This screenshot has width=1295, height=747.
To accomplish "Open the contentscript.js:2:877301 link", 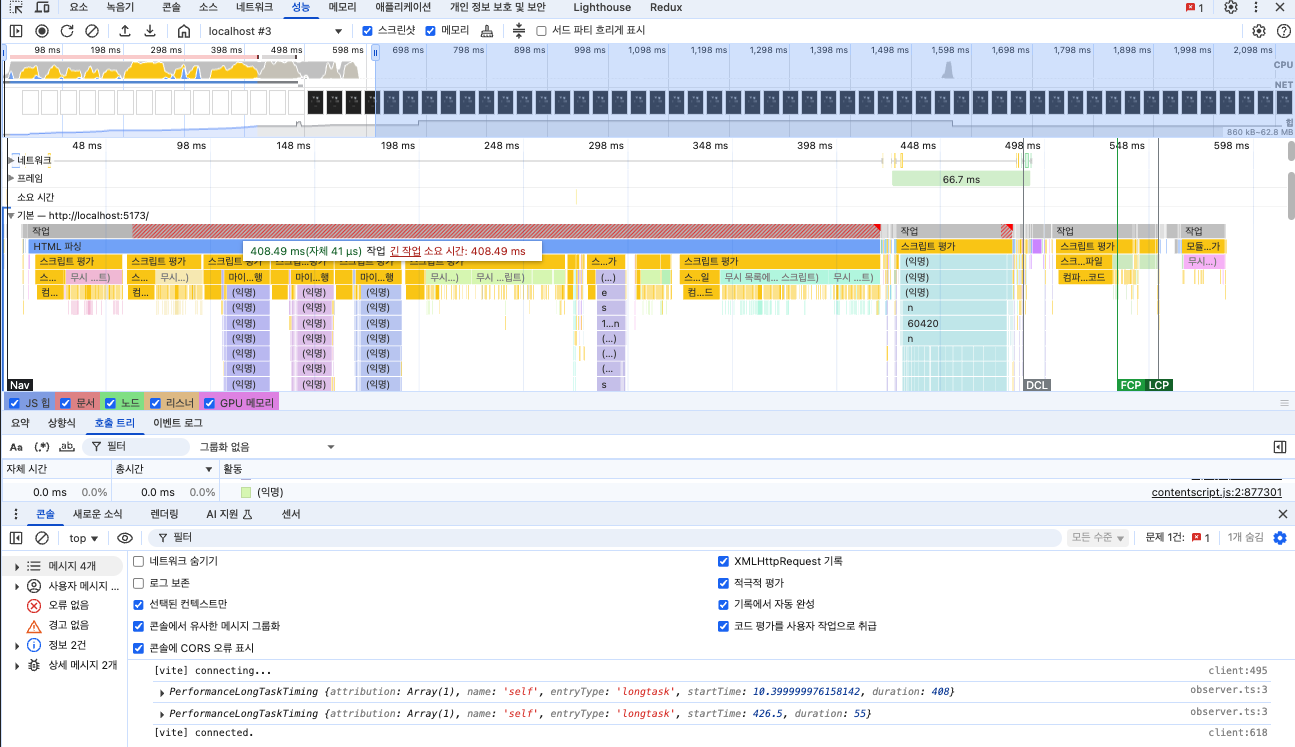I will pyautogui.click(x=1217, y=492).
